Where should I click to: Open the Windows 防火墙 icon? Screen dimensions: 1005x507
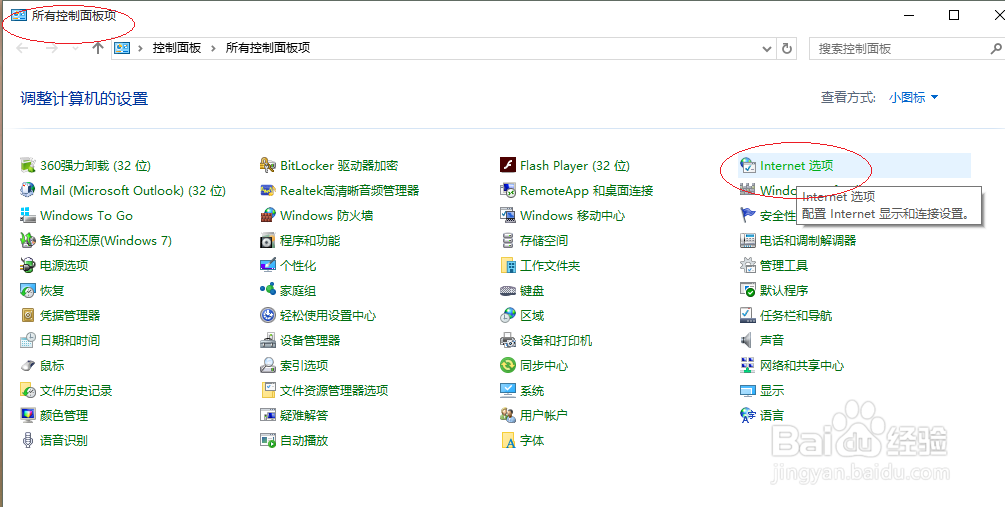[x=268, y=215]
